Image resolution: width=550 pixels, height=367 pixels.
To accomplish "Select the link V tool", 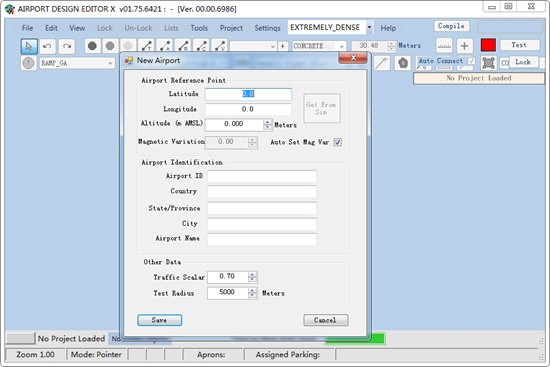I will pos(219,46).
